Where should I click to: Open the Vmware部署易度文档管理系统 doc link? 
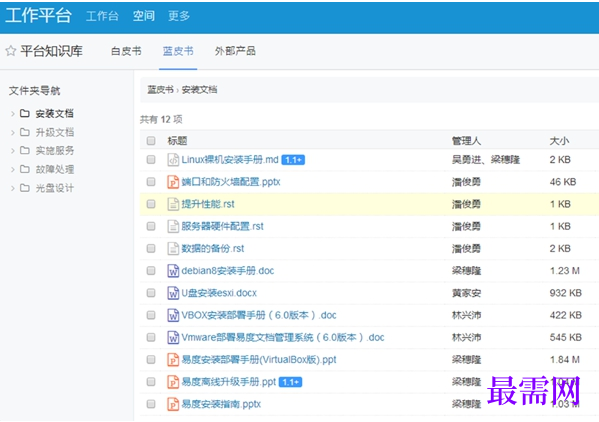pyautogui.click(x=283, y=337)
